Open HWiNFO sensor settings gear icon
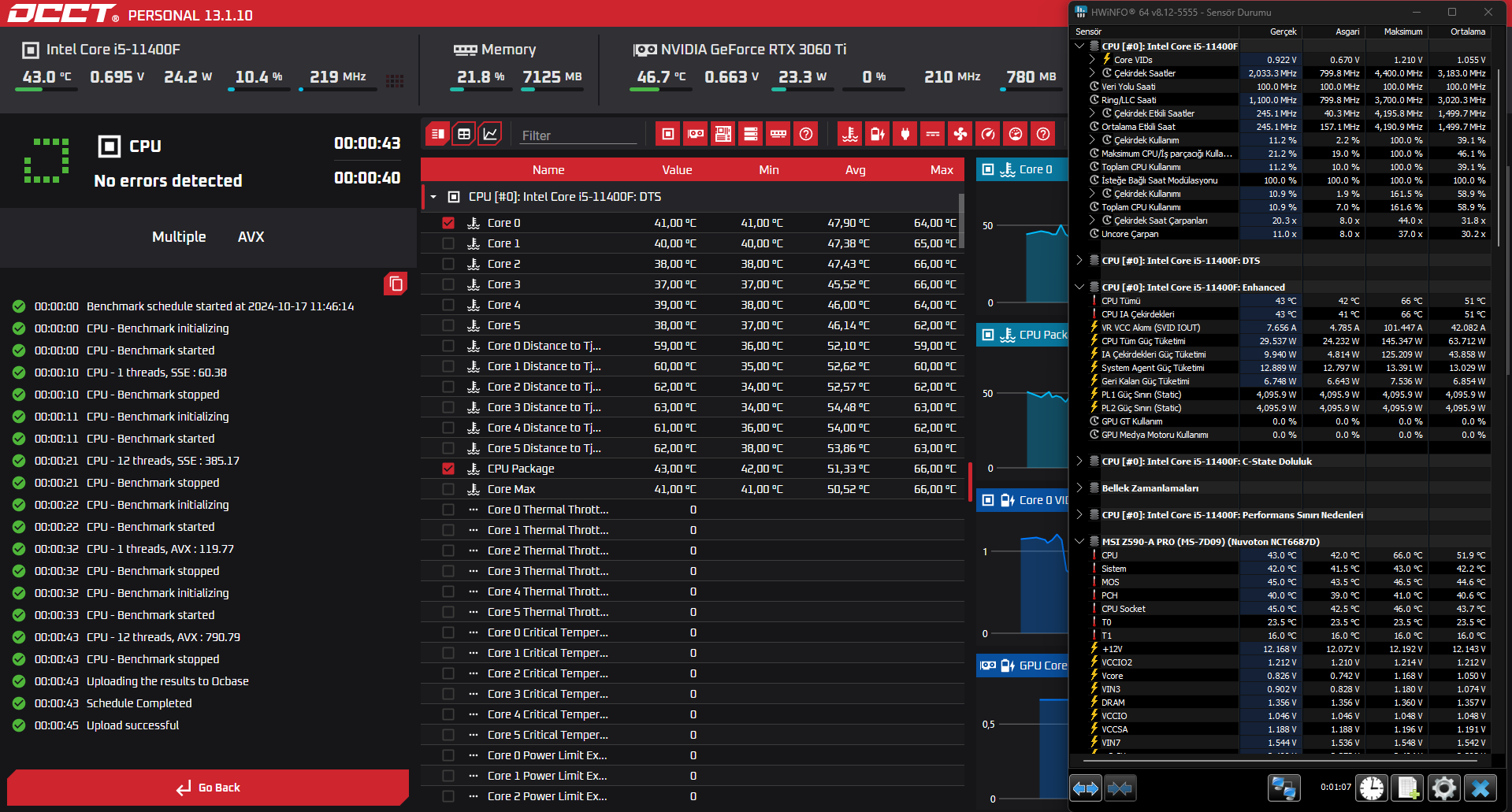Viewport: 1512px width, 812px height. (1444, 788)
